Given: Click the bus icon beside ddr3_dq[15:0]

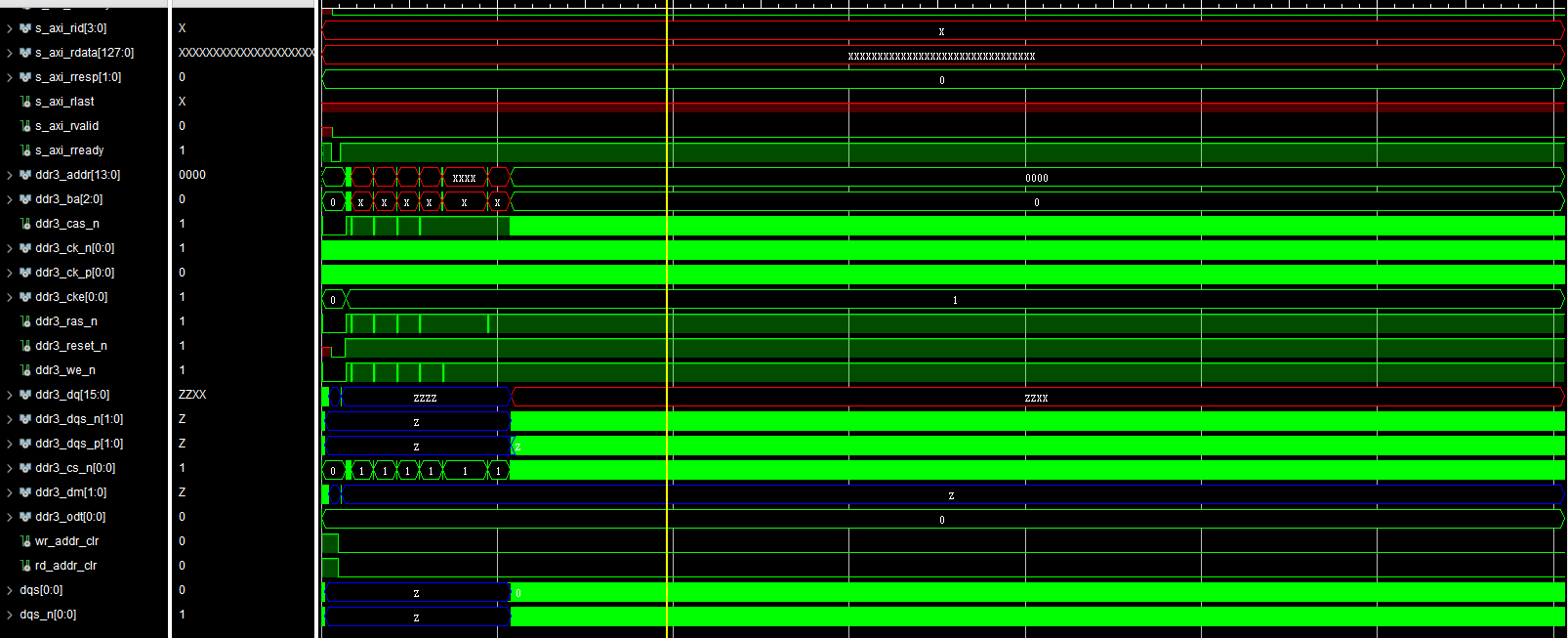Looking at the screenshot, I should tap(25, 395).
